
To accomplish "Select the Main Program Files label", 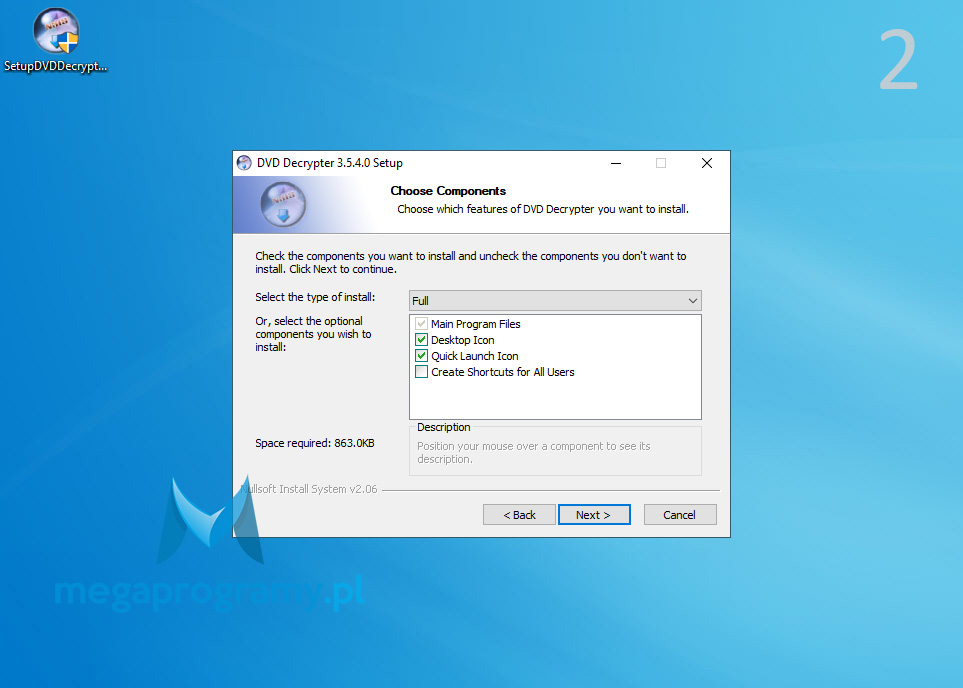I will (475, 324).
